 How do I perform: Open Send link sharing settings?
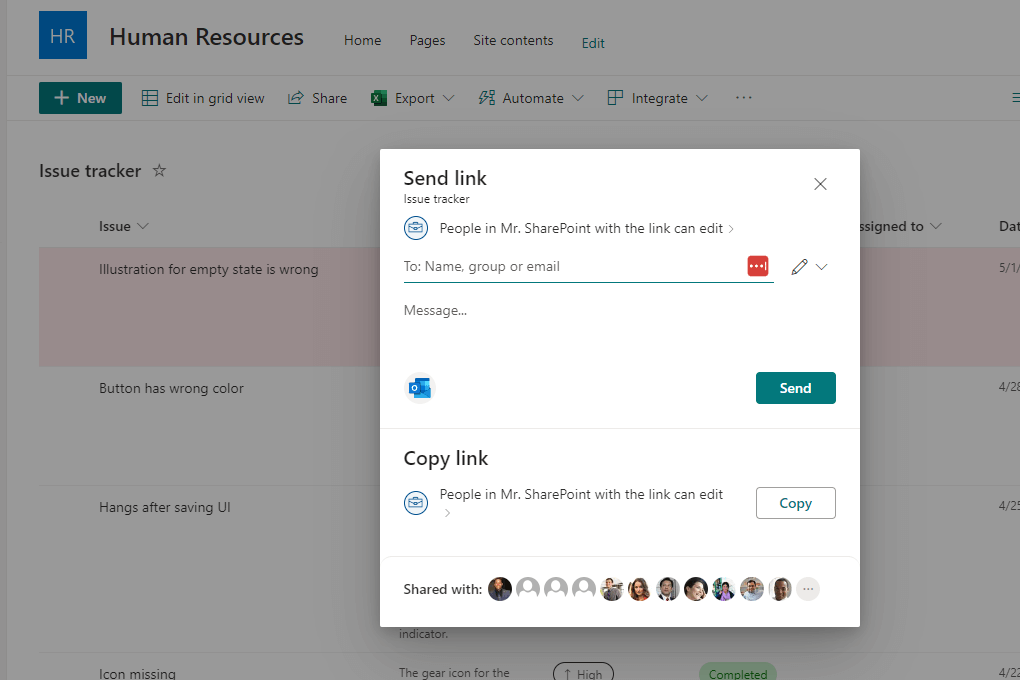pyautogui.click(x=586, y=228)
